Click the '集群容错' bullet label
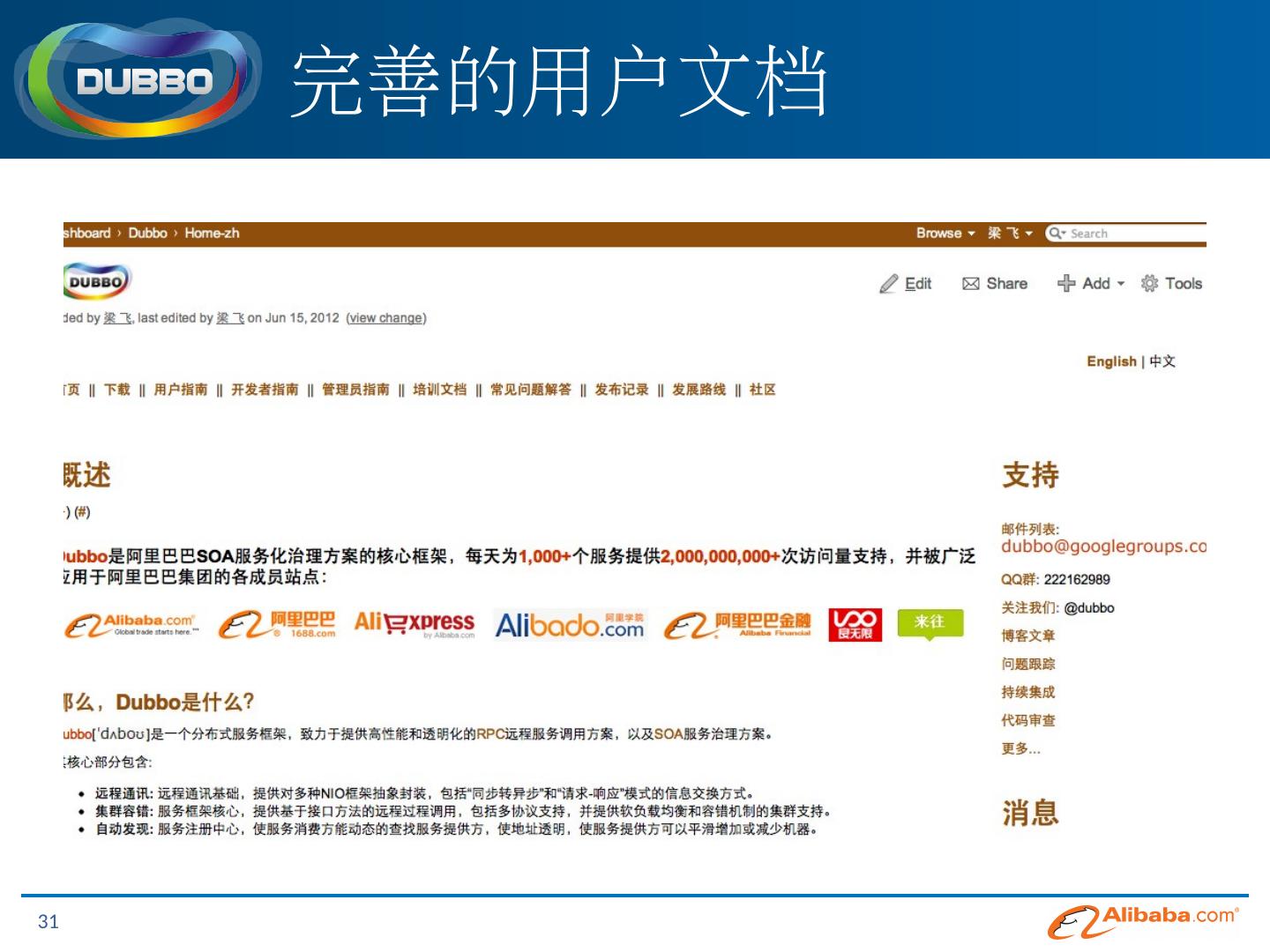1270x952 pixels. coord(124,811)
